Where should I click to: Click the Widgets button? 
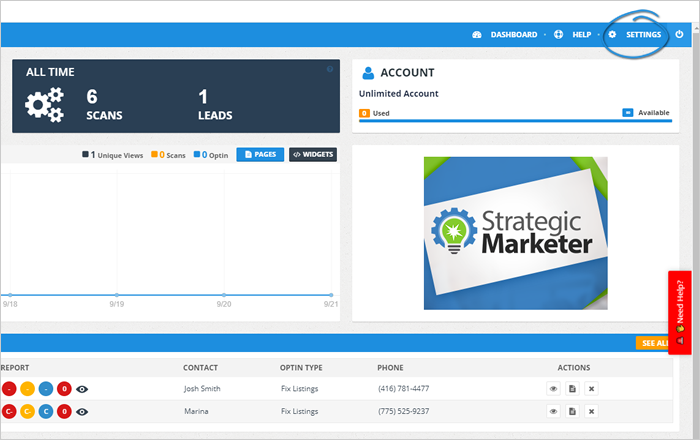coord(313,155)
